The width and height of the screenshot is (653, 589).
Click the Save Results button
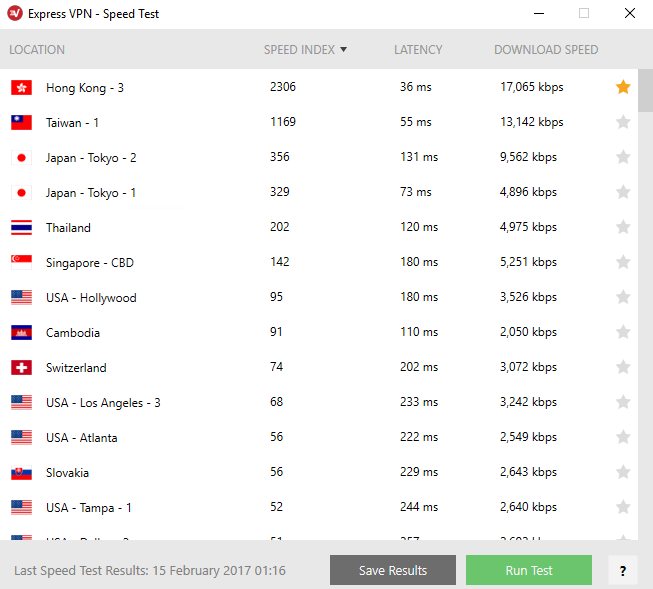click(393, 570)
